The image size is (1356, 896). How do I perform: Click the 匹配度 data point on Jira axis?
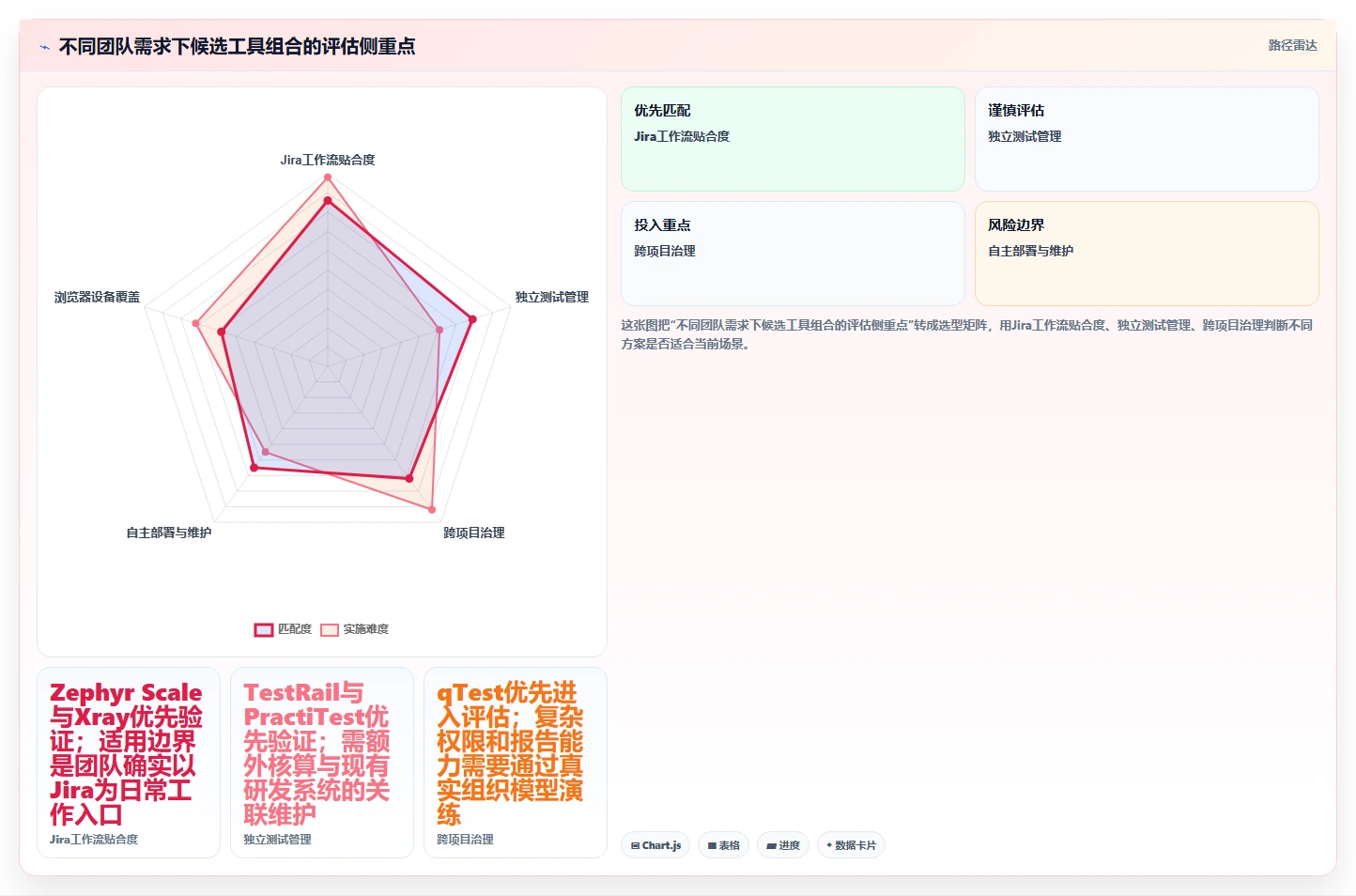coord(328,201)
